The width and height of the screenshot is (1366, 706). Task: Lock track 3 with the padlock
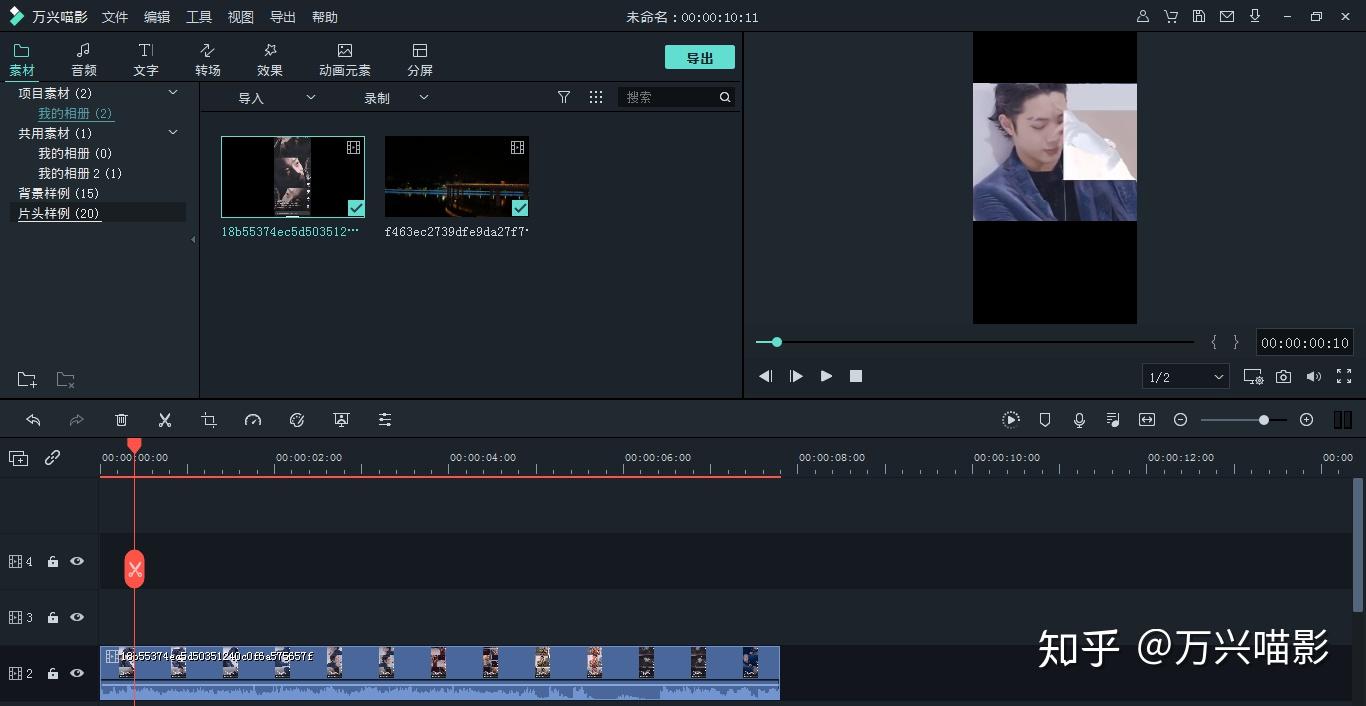coord(53,618)
